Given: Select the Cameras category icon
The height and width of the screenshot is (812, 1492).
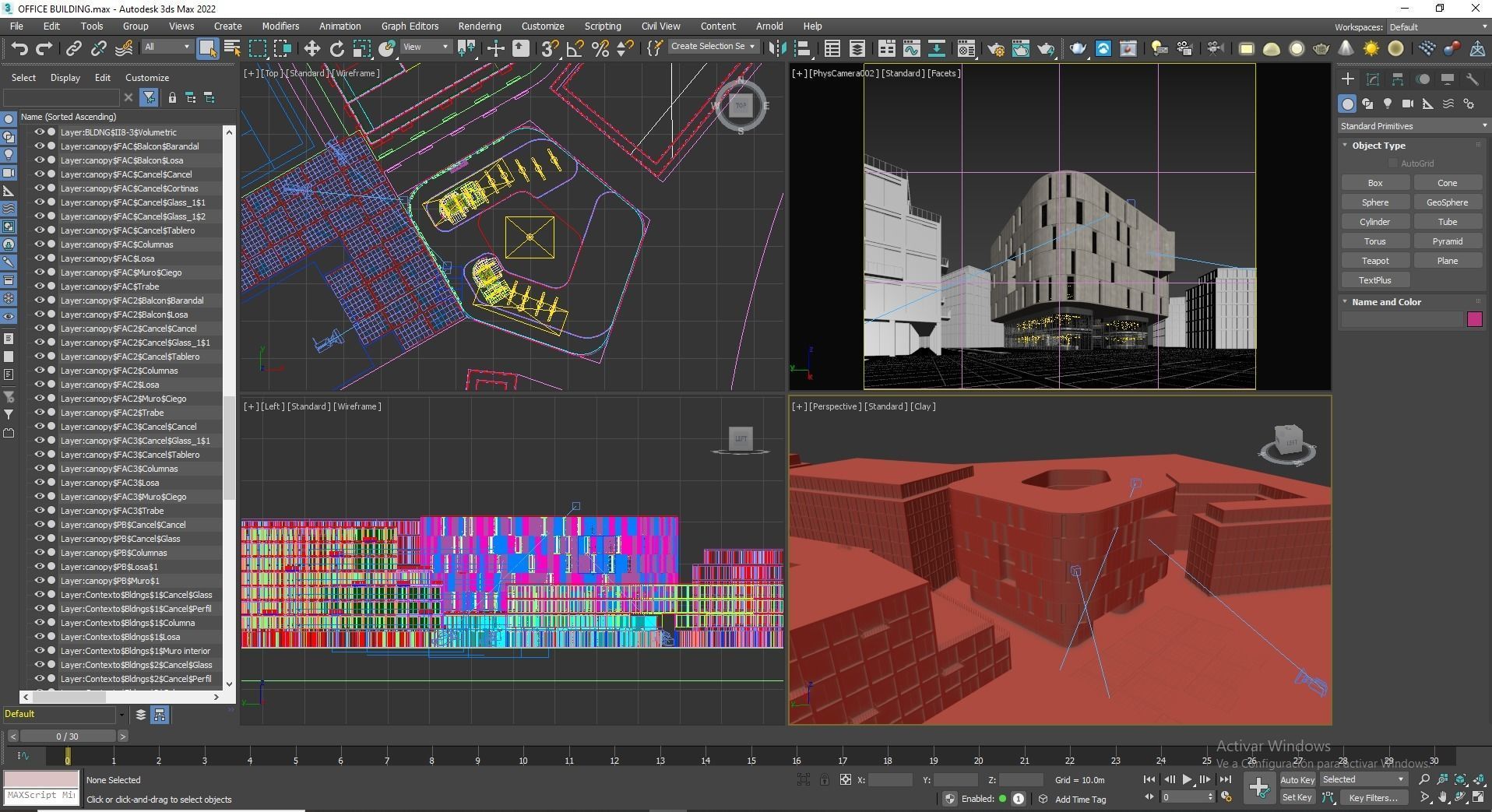Looking at the screenshot, I should tap(1408, 104).
